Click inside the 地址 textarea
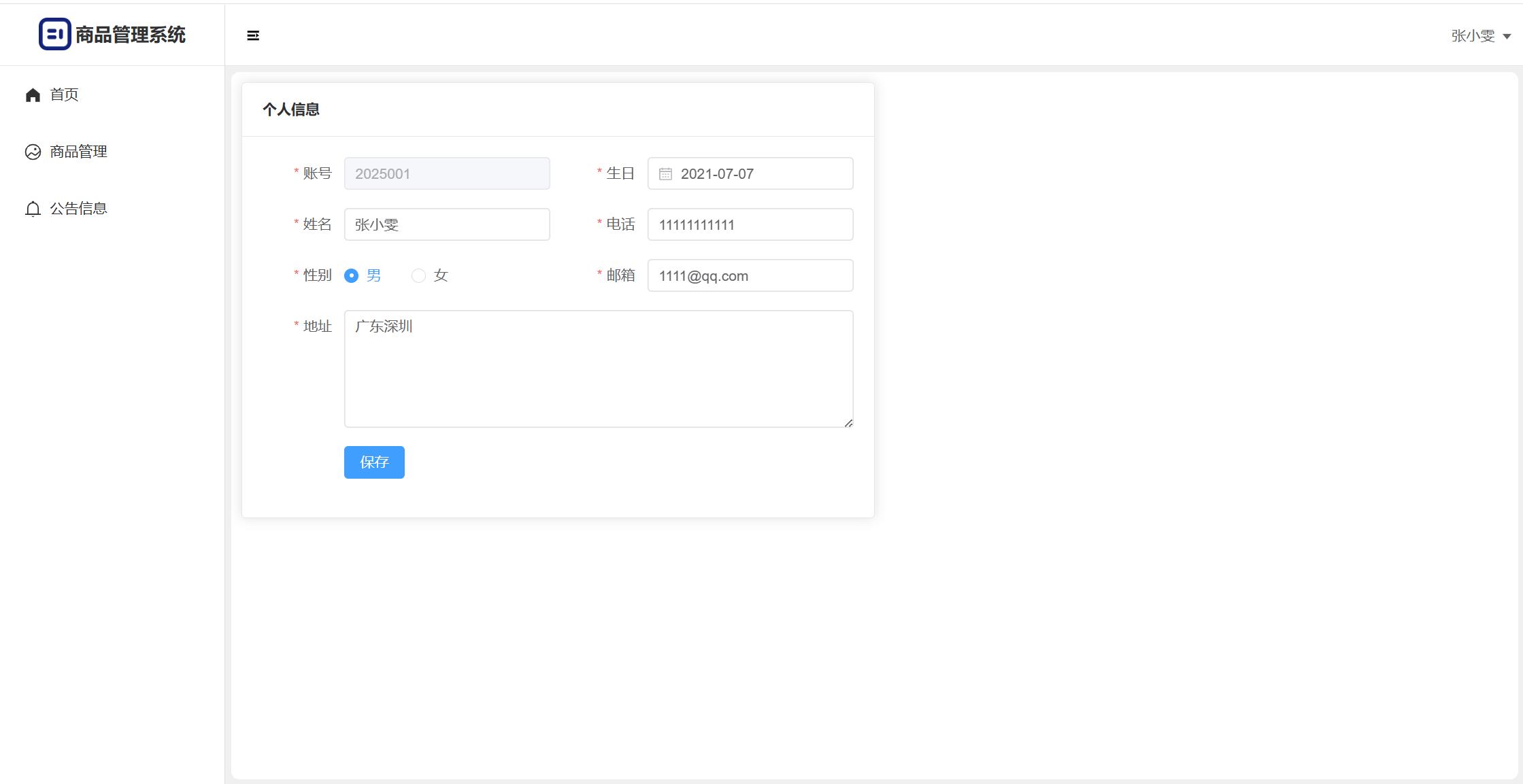Screen dimensions: 1523x784 click(599, 369)
